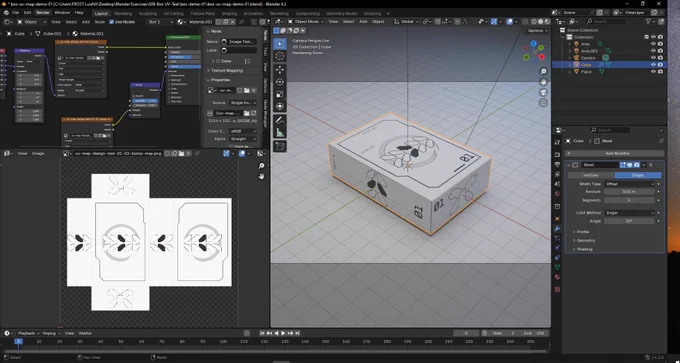Image resolution: width=680 pixels, height=363 pixels.
Task: Click image editor zoom magnifier icon
Action: click(x=261, y=166)
